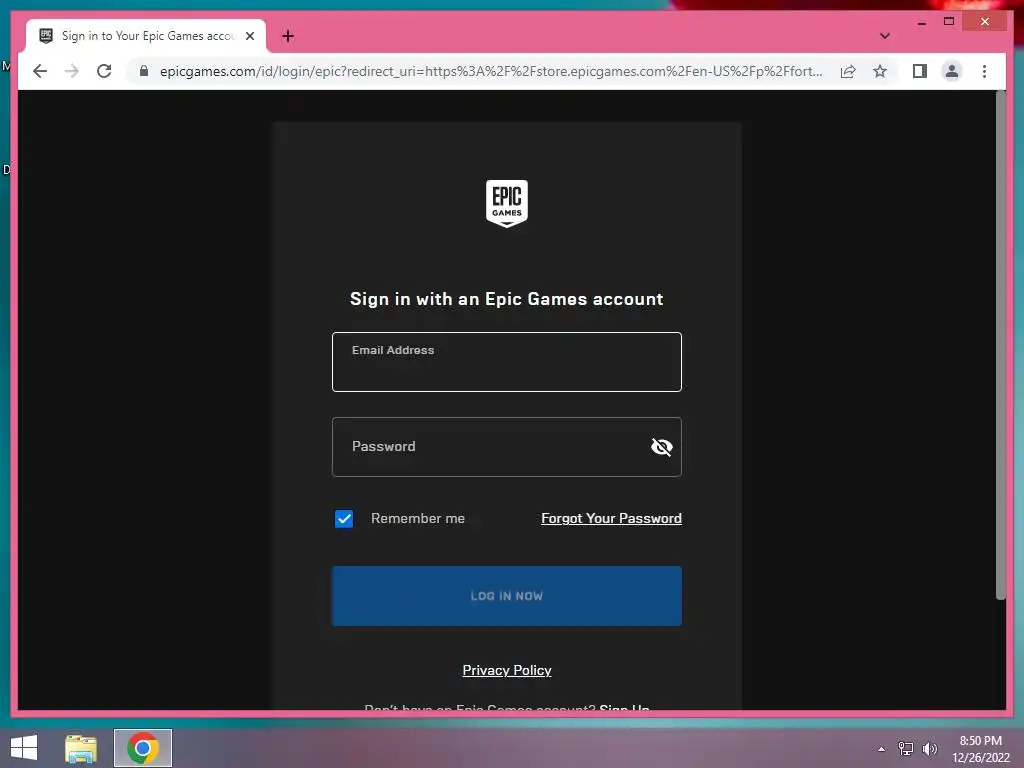Expand the tab search chevron
The height and width of the screenshot is (768, 1024).
pyautogui.click(x=884, y=36)
